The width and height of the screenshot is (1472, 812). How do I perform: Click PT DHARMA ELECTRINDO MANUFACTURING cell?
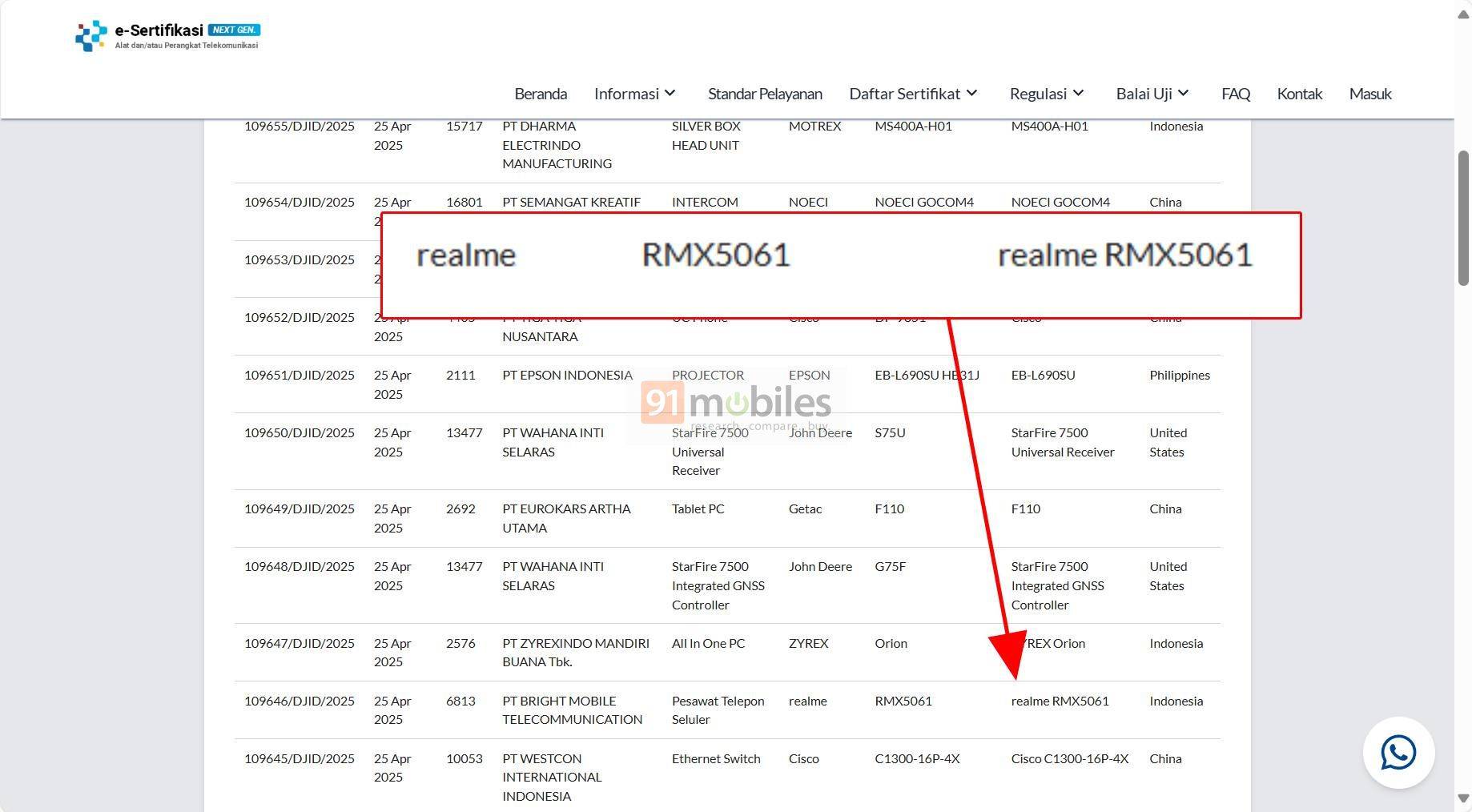coord(557,145)
